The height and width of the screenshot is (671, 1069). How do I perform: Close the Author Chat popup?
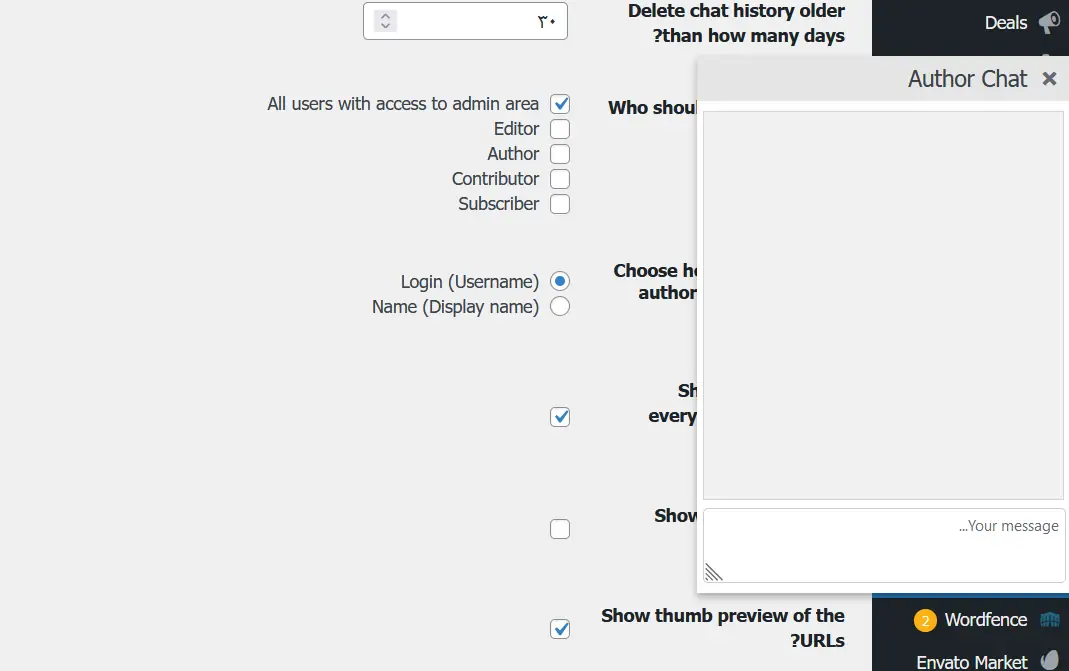(1049, 79)
